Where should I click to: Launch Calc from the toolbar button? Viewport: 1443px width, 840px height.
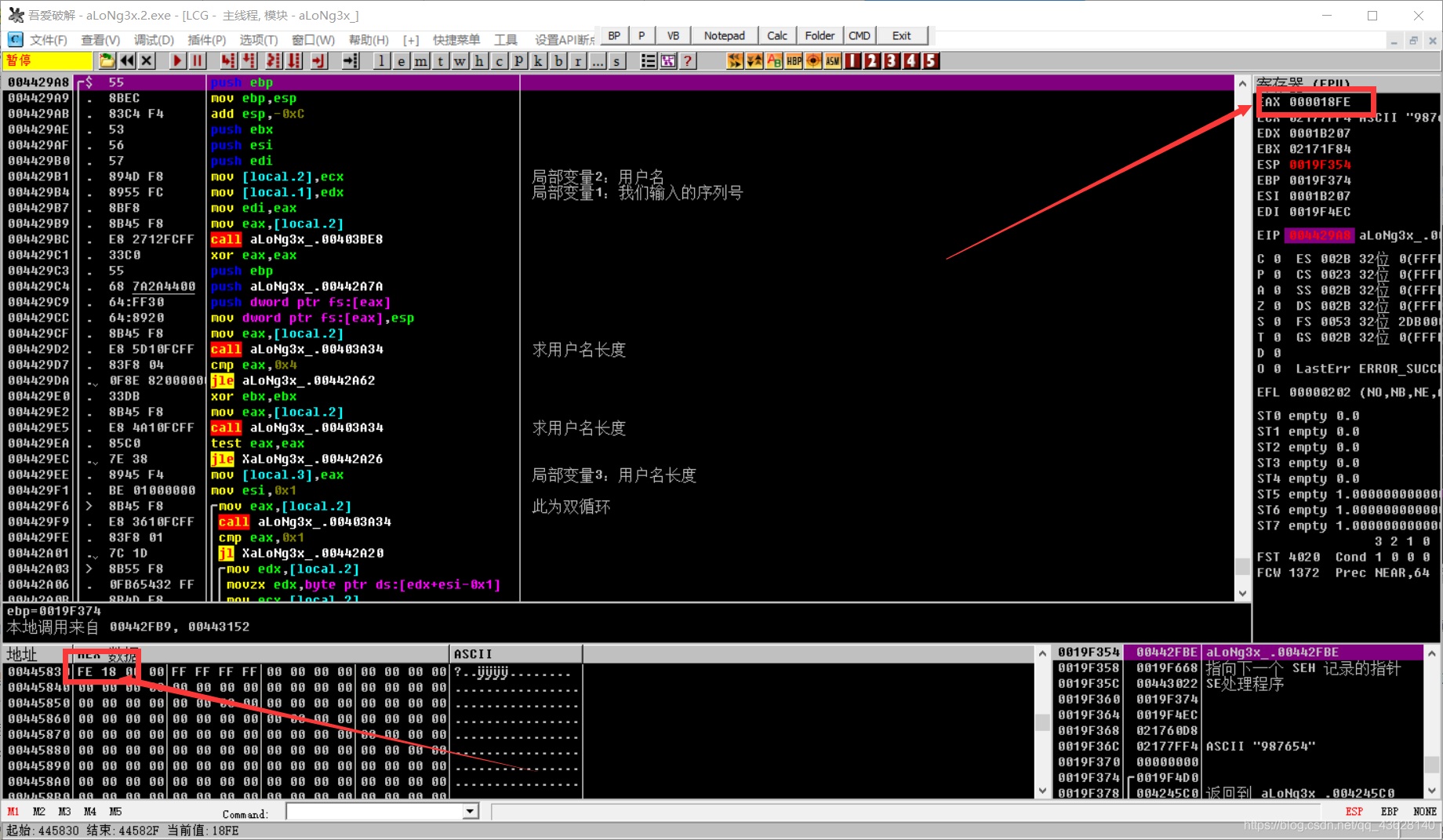(777, 36)
